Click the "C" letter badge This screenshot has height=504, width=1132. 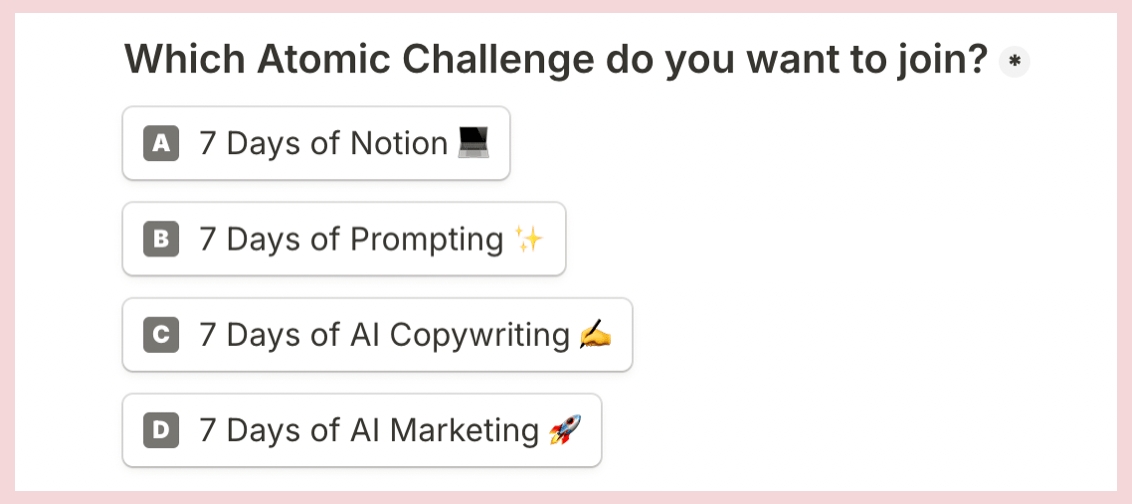click(161, 335)
